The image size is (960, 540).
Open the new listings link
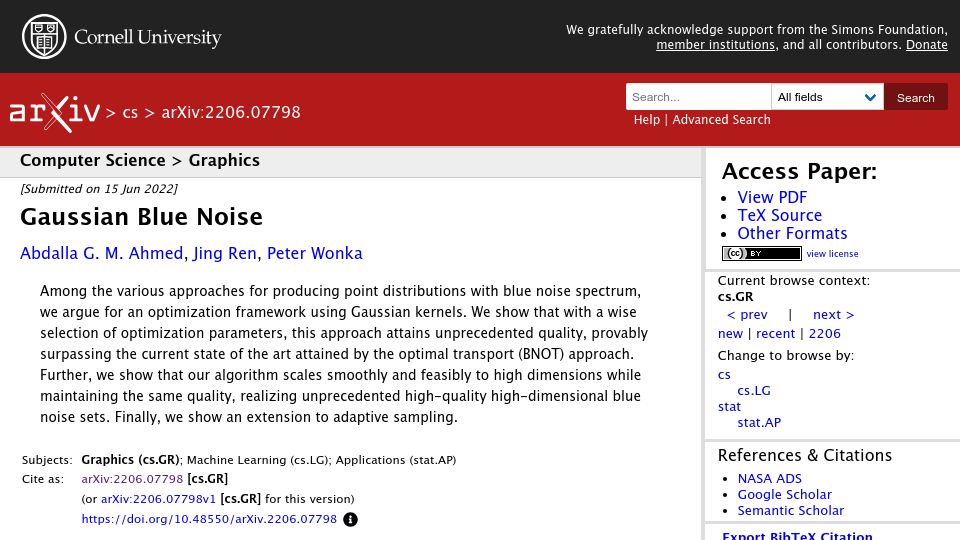click(730, 334)
